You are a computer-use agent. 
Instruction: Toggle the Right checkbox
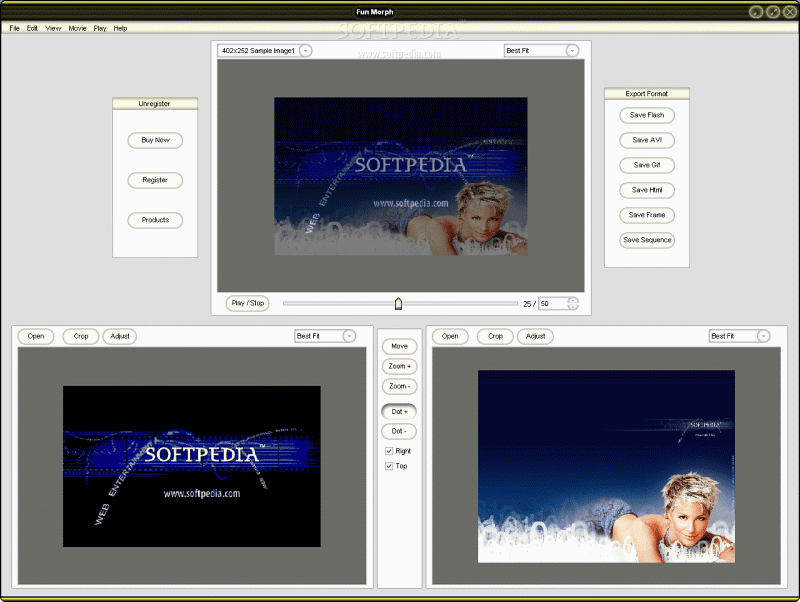(389, 452)
